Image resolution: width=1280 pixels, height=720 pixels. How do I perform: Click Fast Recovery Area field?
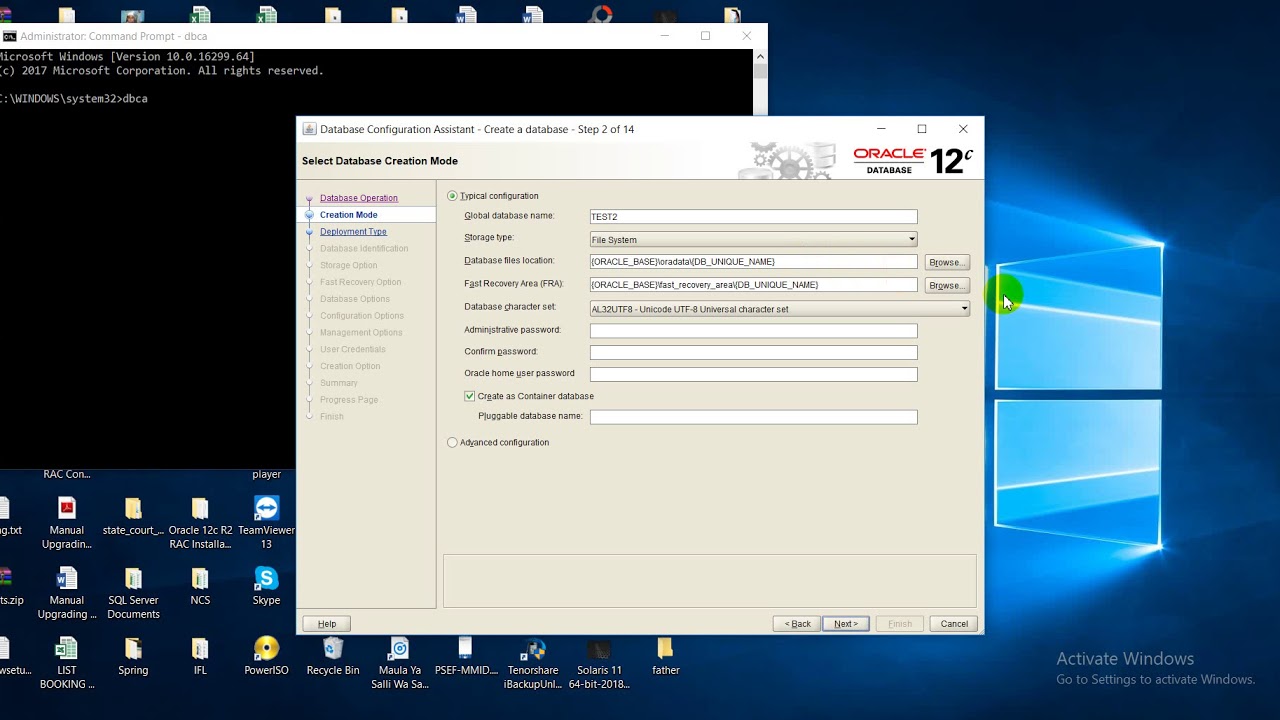[x=753, y=284]
